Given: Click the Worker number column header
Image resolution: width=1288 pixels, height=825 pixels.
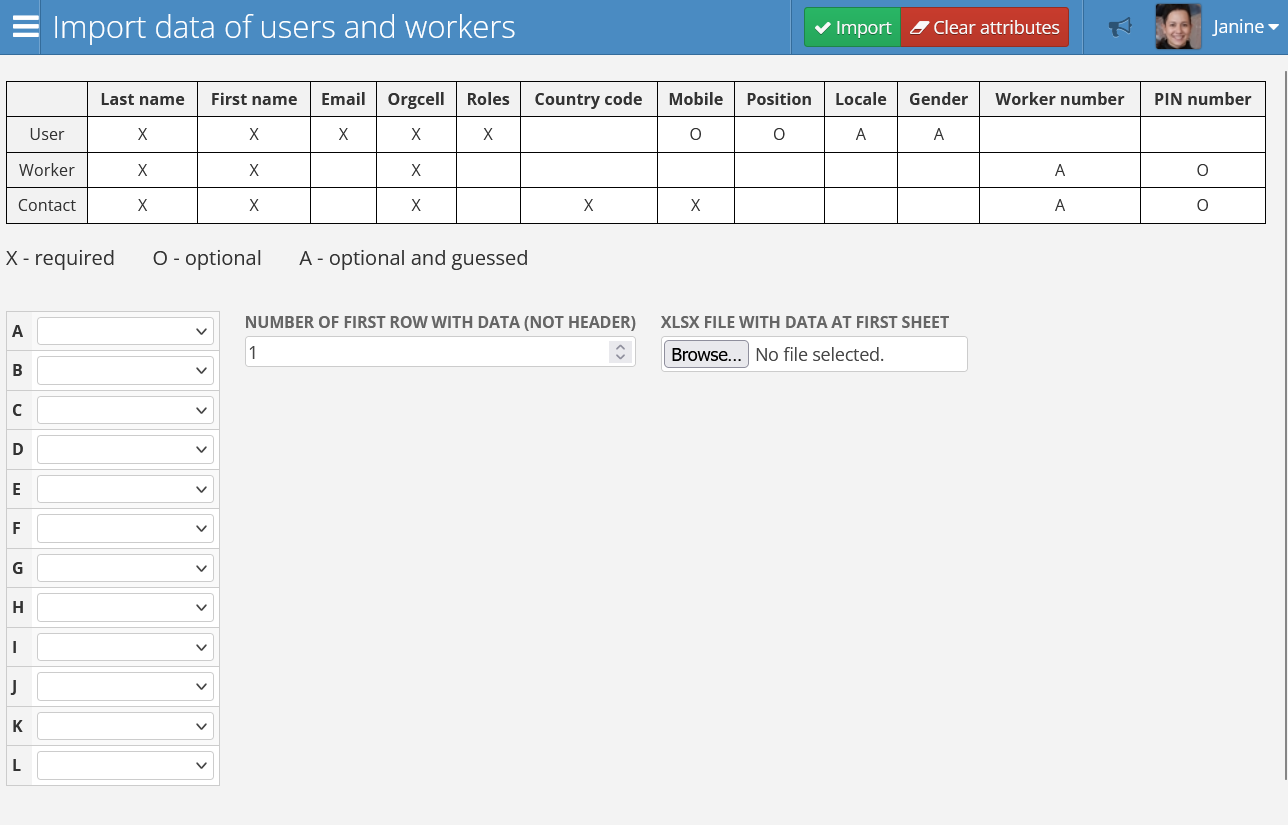Looking at the screenshot, I should click(1059, 99).
